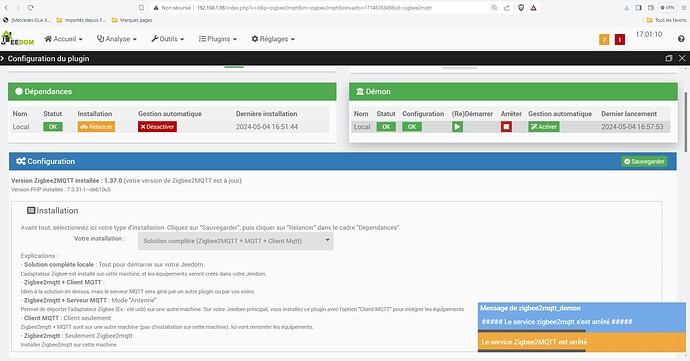Open the help question mark icon

pos(681,39)
